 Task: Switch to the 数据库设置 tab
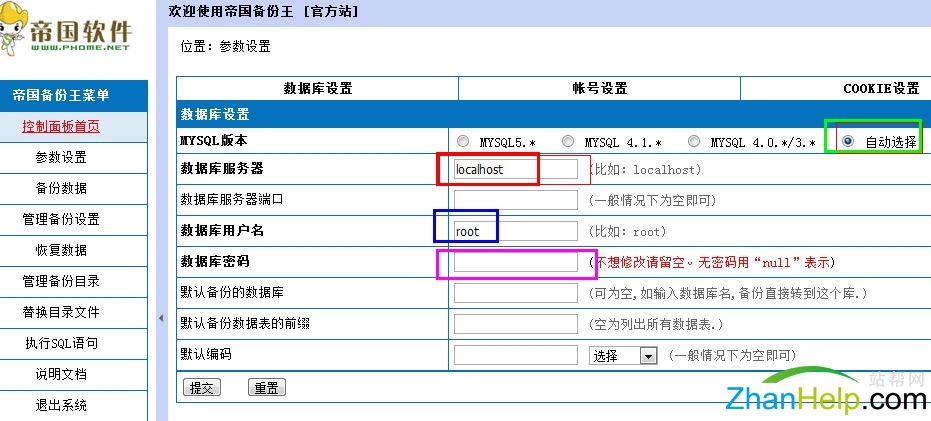[x=318, y=88]
